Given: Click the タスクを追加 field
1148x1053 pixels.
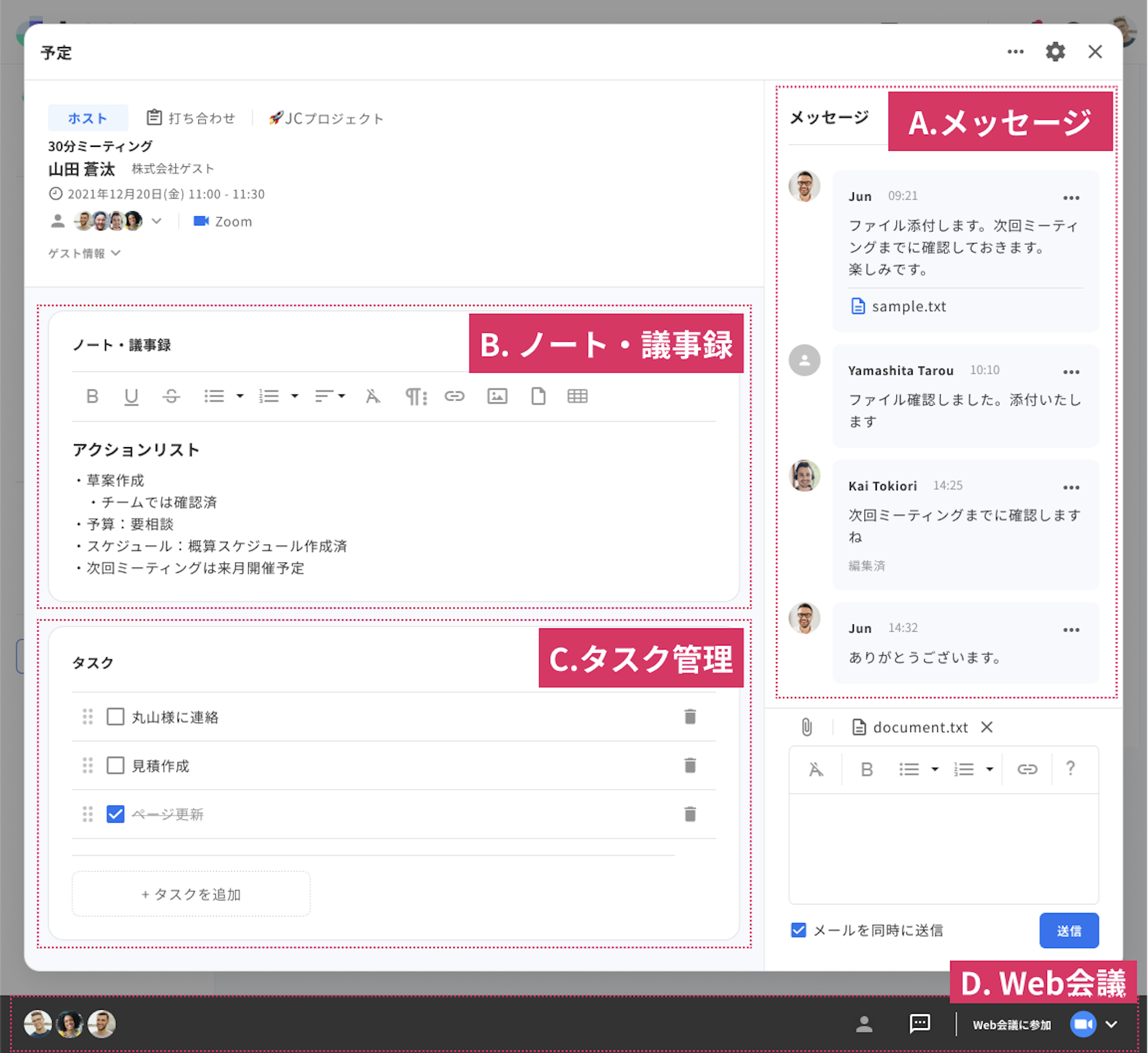Looking at the screenshot, I should (x=191, y=894).
